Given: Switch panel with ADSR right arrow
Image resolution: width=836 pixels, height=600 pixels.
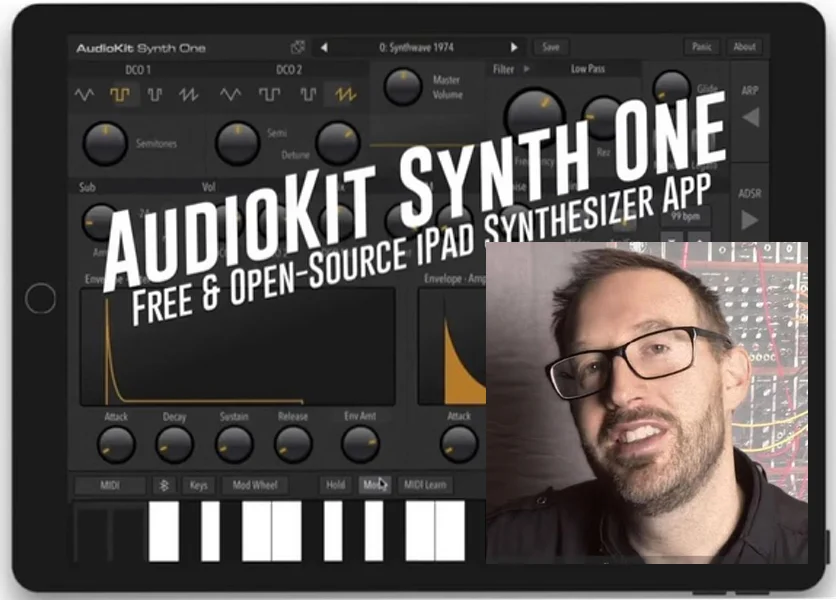Looking at the screenshot, I should 750,220.
